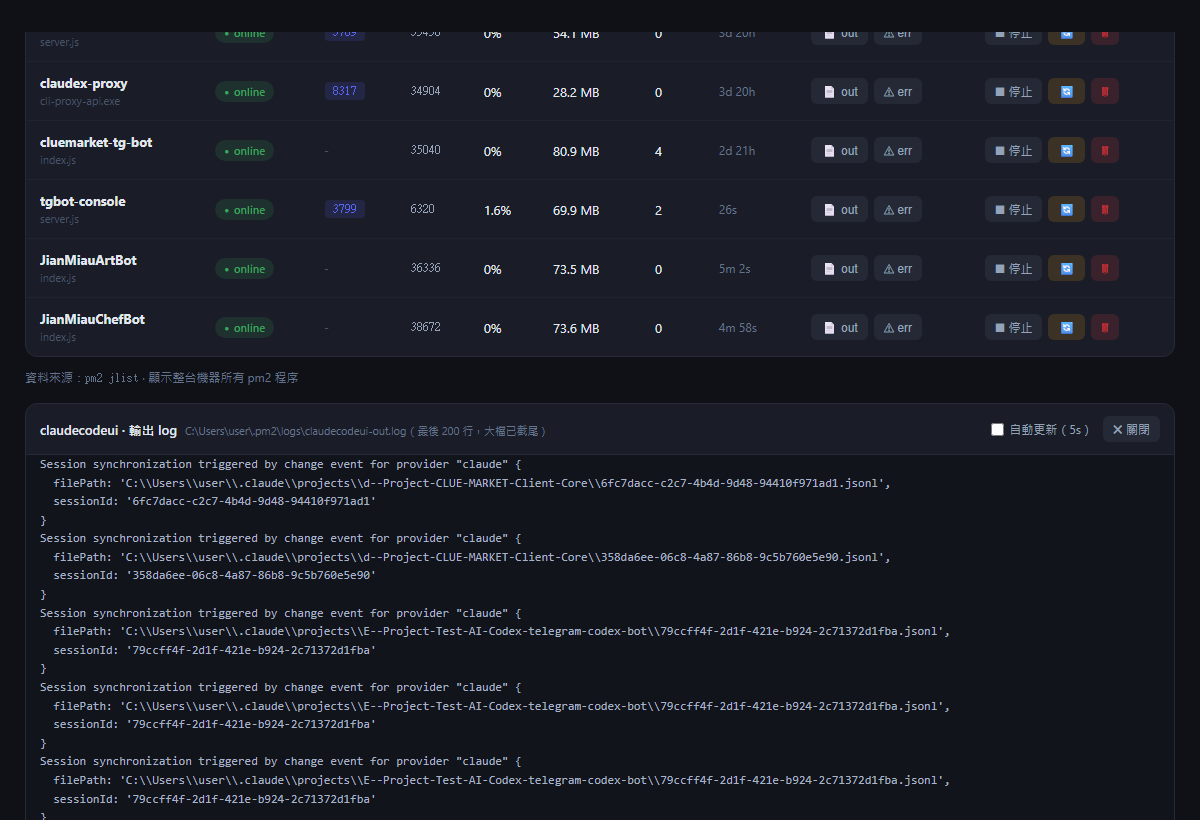
Task: Stop the claudex-proxy process
Action: coord(1013,92)
